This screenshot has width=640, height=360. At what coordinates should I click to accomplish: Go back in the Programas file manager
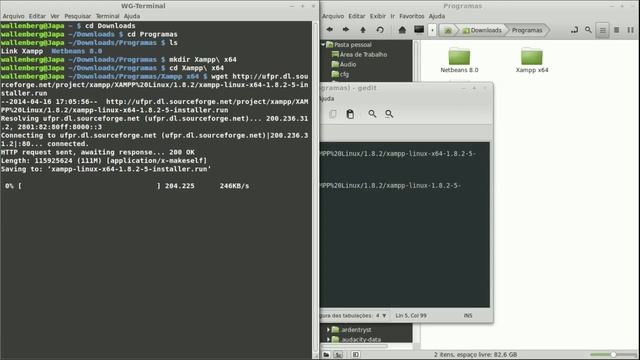[329, 30]
